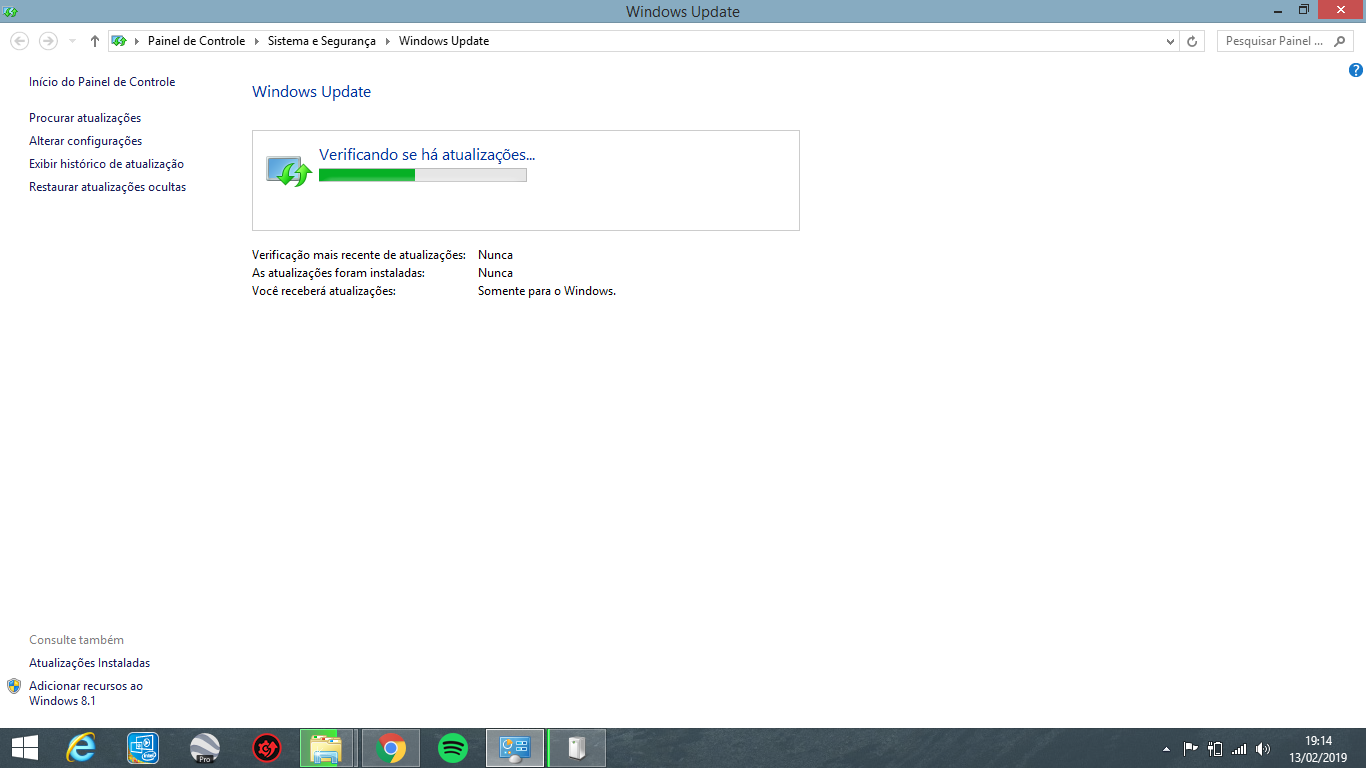Viewport: 1366px width, 768px height.
Task: Expand arrow after Sistema e Segurança
Action: click(388, 42)
